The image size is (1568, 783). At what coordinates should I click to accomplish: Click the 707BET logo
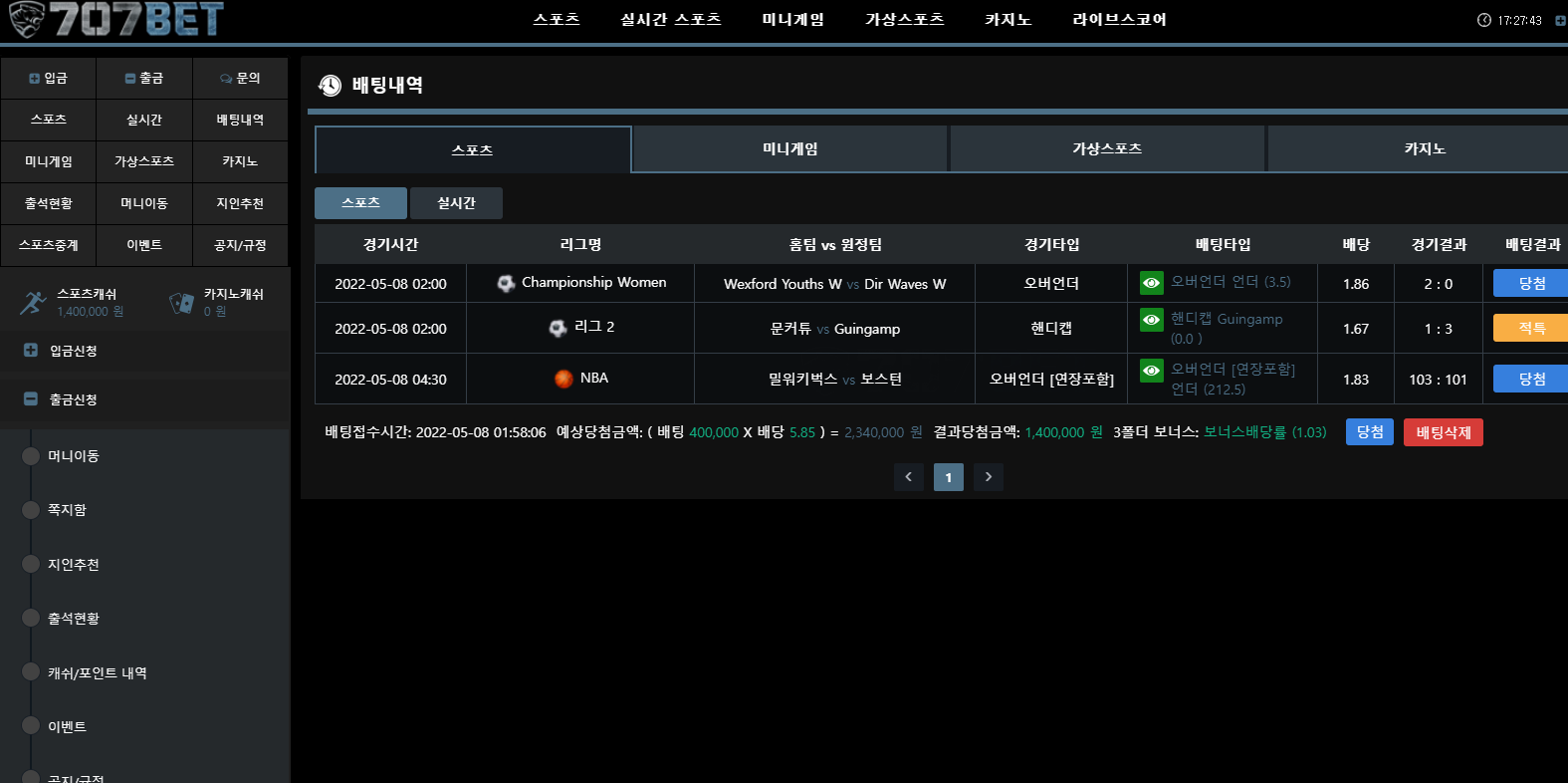[114, 19]
